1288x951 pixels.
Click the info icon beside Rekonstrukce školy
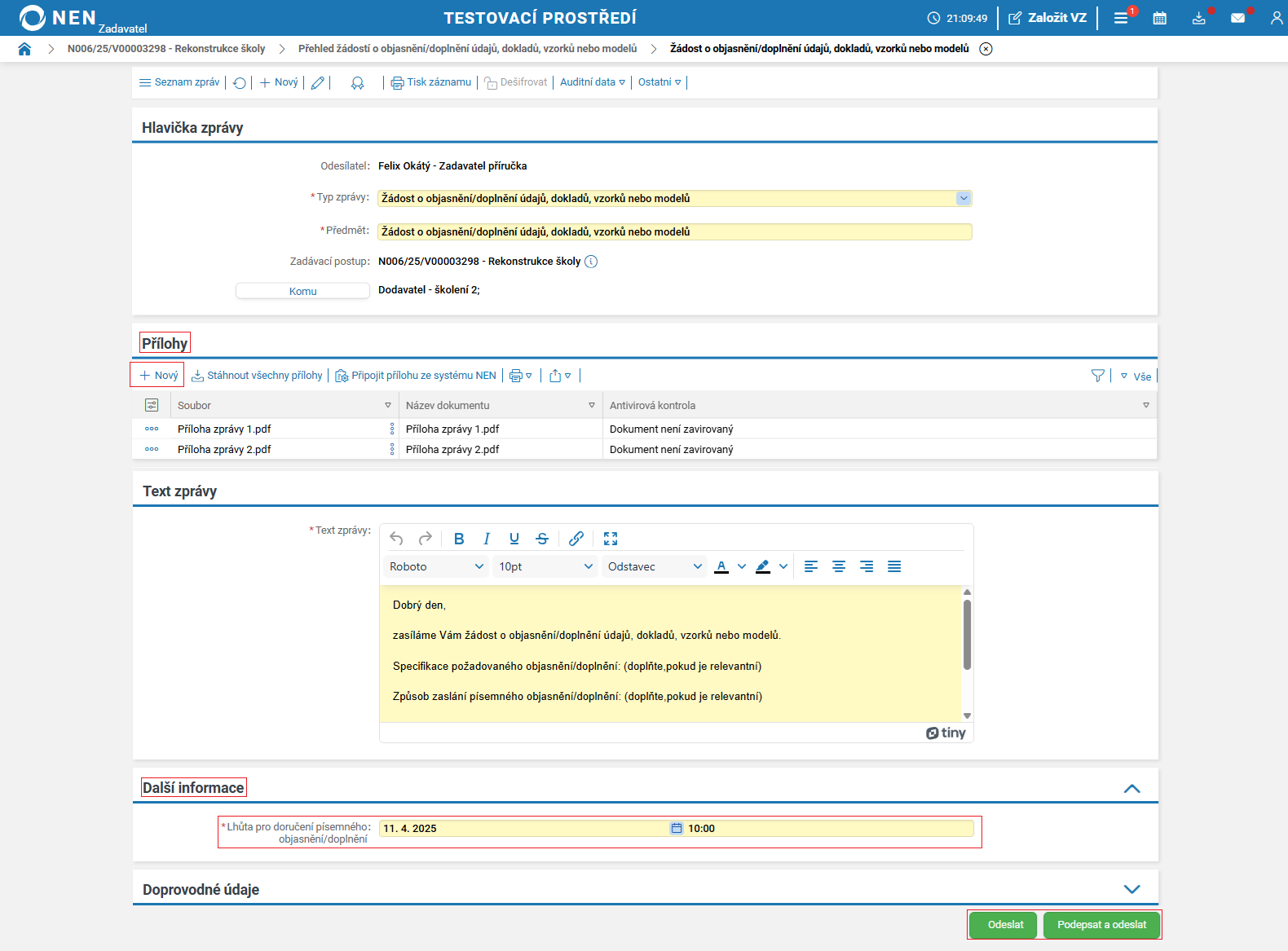[x=591, y=262]
